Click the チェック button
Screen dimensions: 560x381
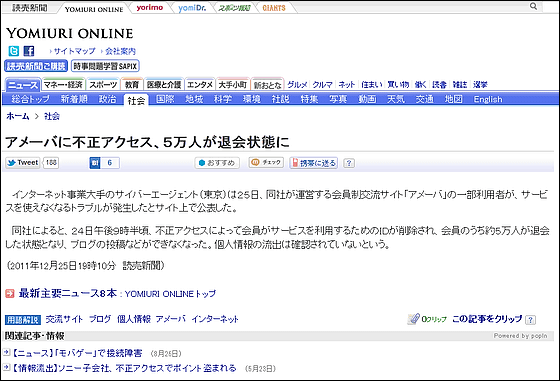tap(266, 162)
